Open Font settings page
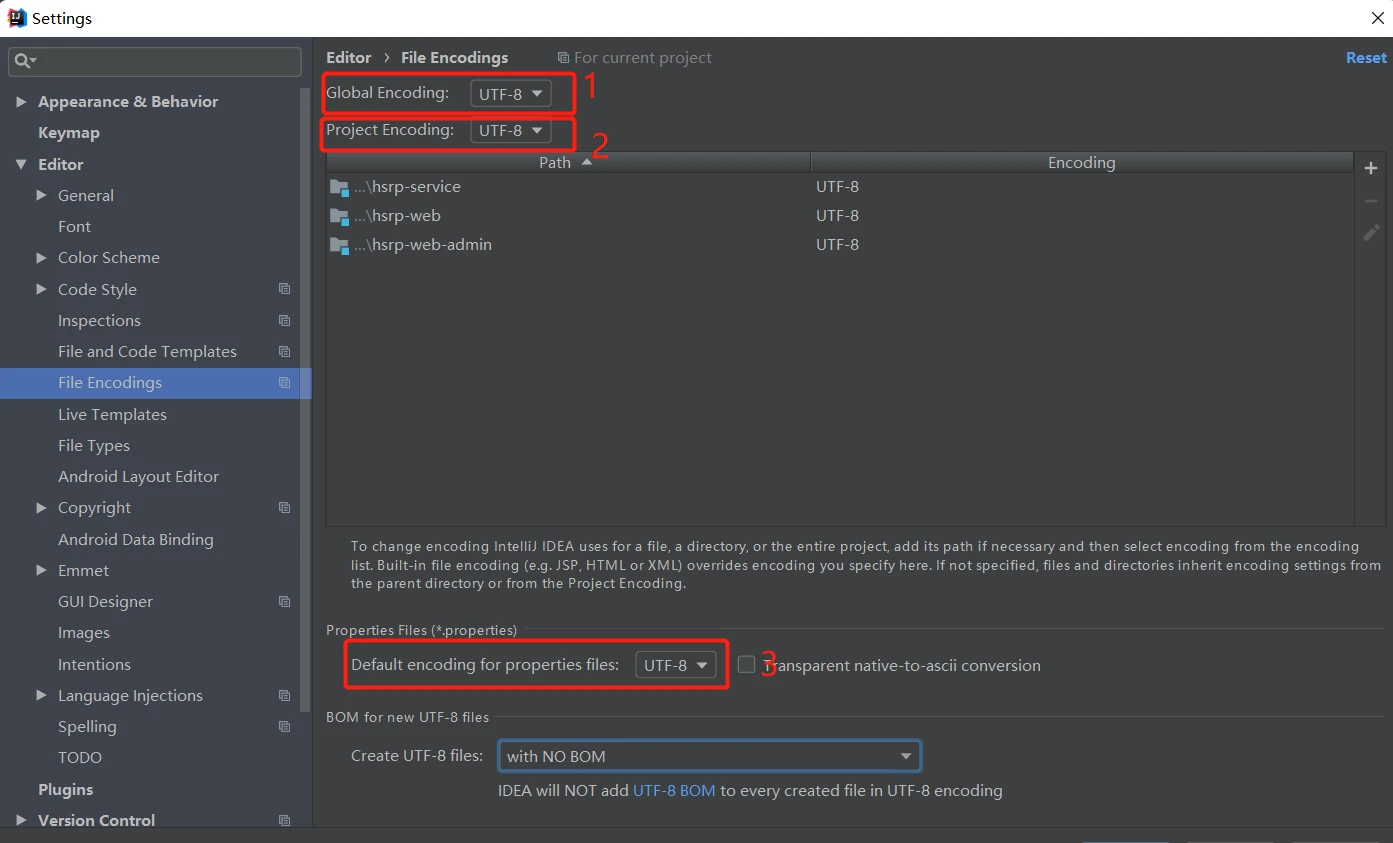Image resolution: width=1393 pixels, height=843 pixels. pyautogui.click(x=74, y=226)
